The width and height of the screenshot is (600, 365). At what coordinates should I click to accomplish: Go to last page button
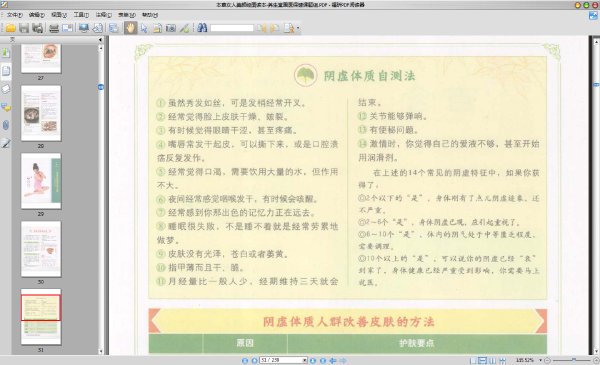tap(323, 360)
